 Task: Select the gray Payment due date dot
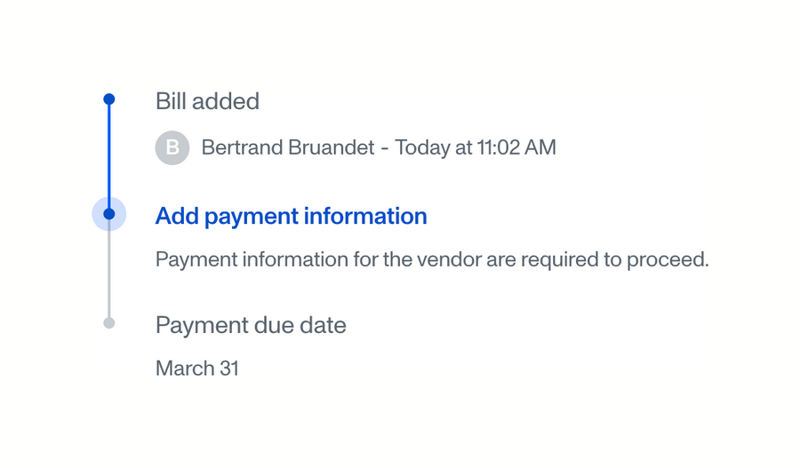(x=109, y=323)
